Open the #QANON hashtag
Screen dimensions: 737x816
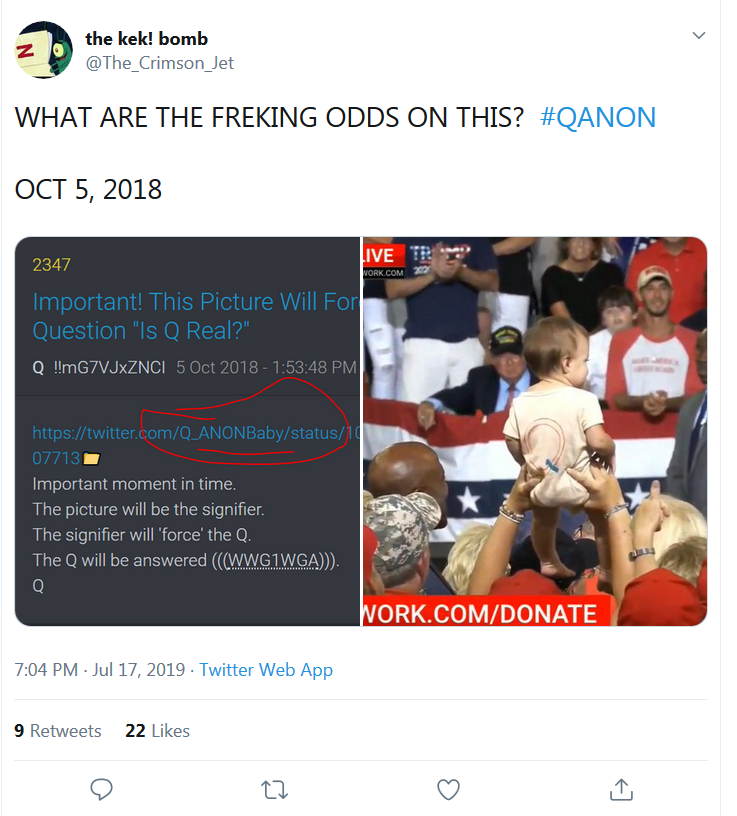pos(597,117)
